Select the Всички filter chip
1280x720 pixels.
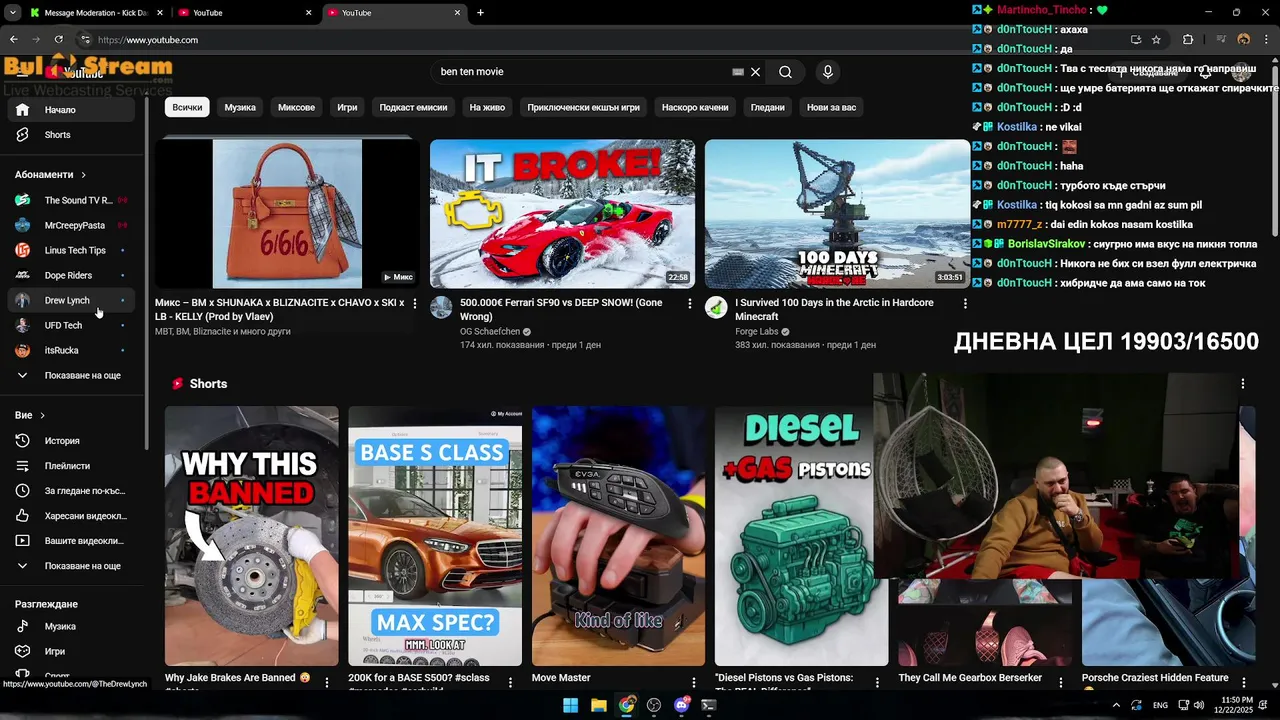click(187, 107)
